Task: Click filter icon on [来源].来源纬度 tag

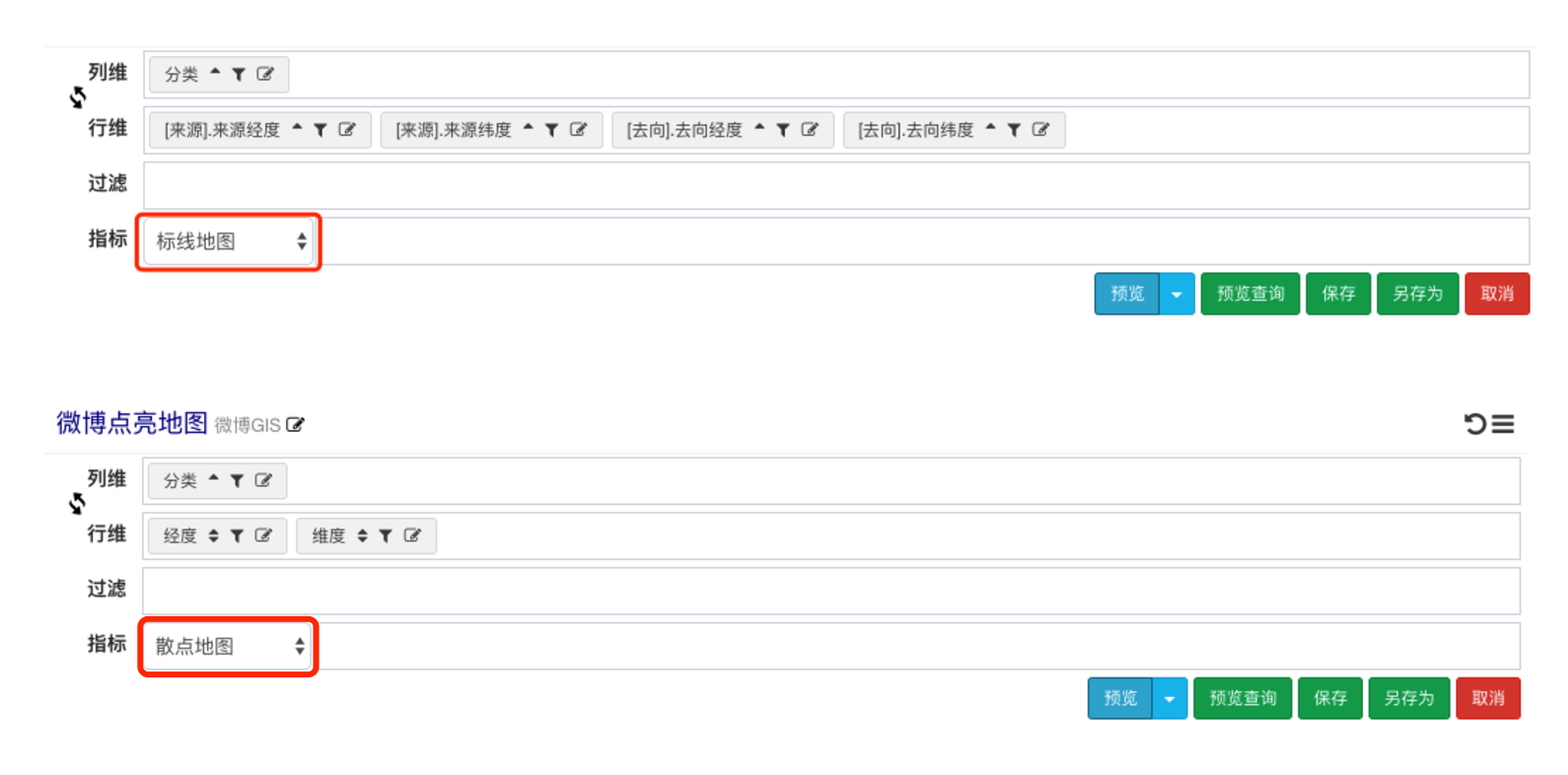Action: tap(552, 130)
